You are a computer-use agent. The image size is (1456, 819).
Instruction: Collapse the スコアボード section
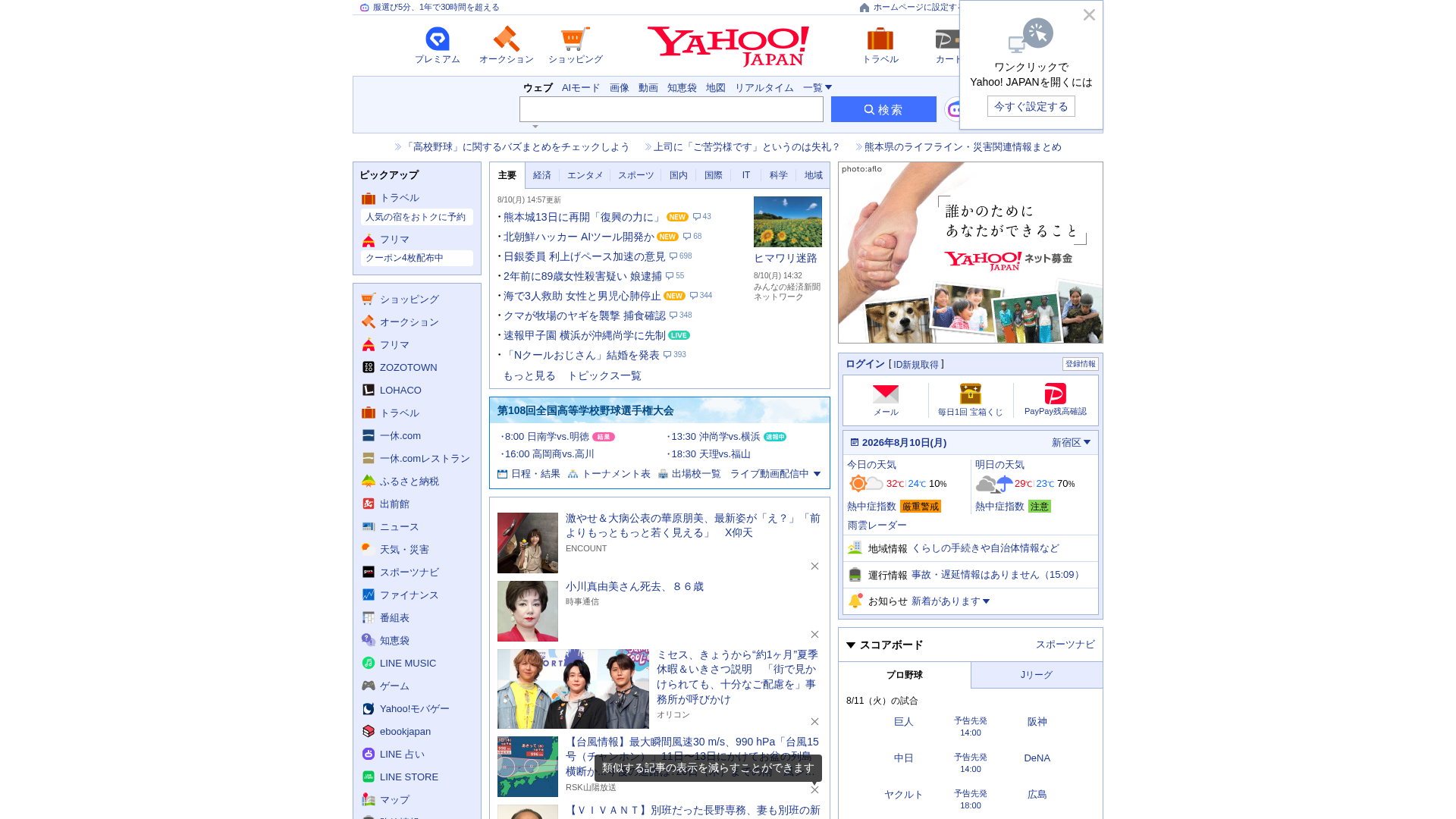pos(884,645)
